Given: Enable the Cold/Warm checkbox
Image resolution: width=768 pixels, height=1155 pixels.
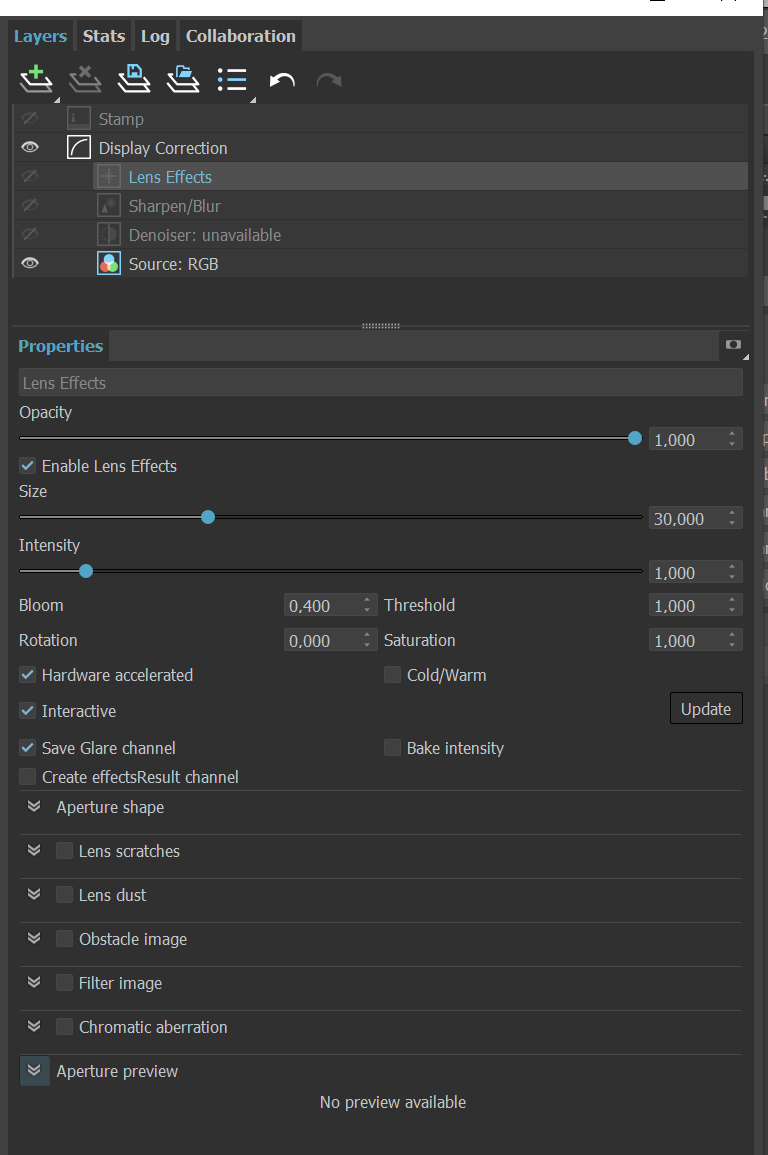Looking at the screenshot, I should click(392, 675).
